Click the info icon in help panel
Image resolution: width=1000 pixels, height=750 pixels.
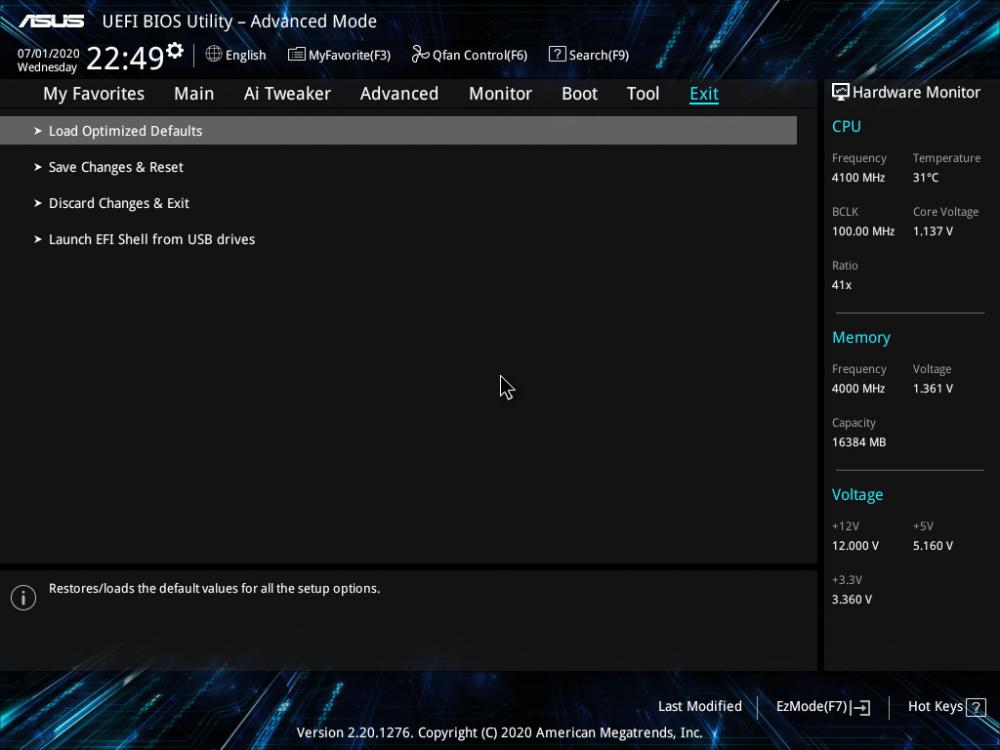pyautogui.click(x=24, y=598)
